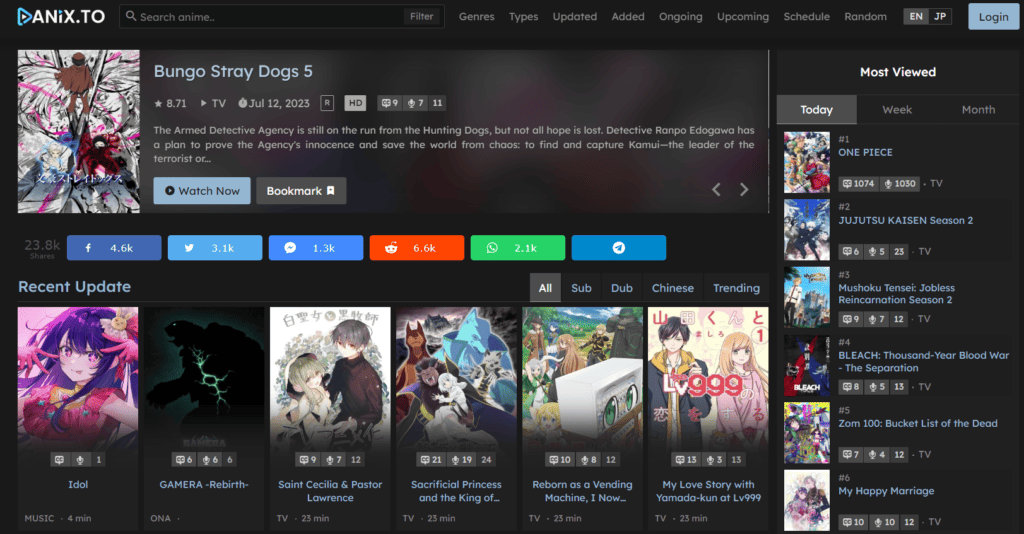Click the Anix.to logo

pos(62,16)
